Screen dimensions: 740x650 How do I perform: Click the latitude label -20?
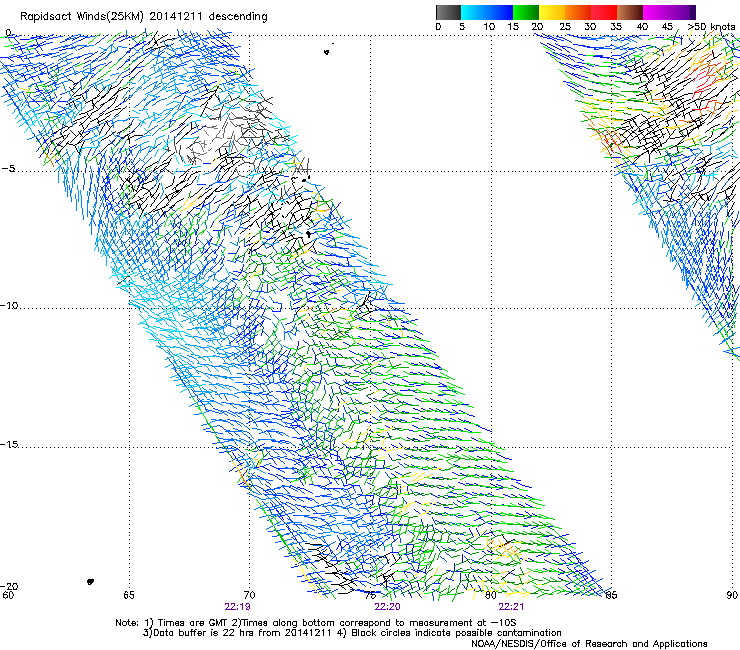9,586
